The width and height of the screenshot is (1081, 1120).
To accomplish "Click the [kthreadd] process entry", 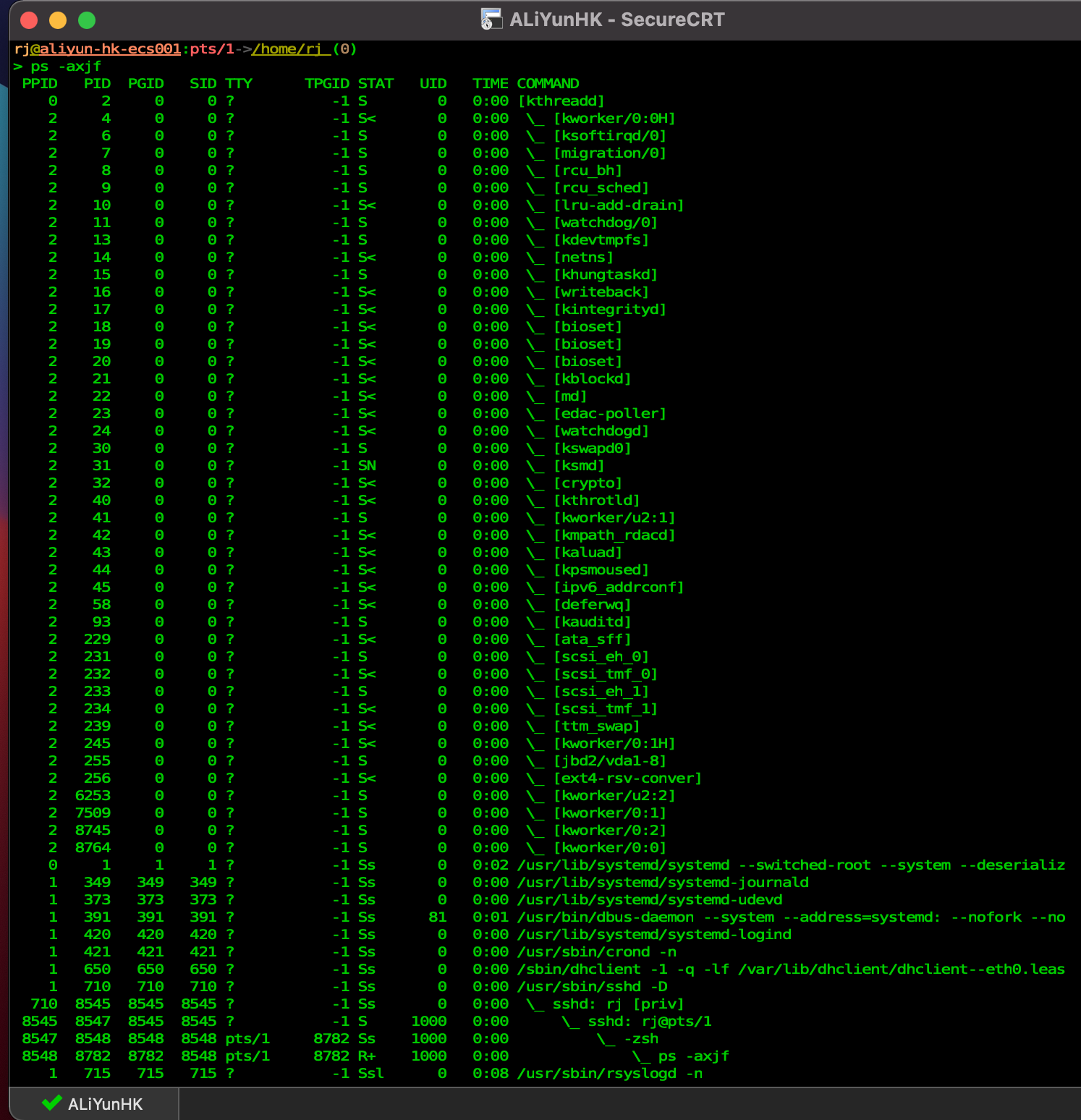I will 561,101.
